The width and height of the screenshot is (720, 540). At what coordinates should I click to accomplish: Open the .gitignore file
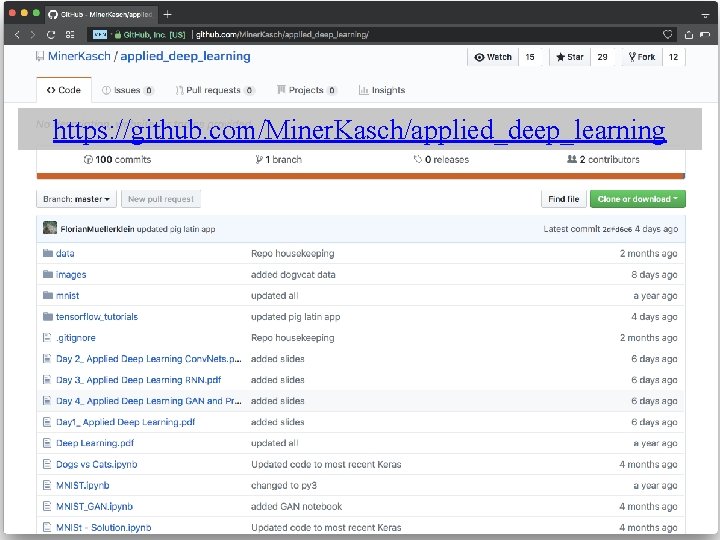pyautogui.click(x=76, y=338)
